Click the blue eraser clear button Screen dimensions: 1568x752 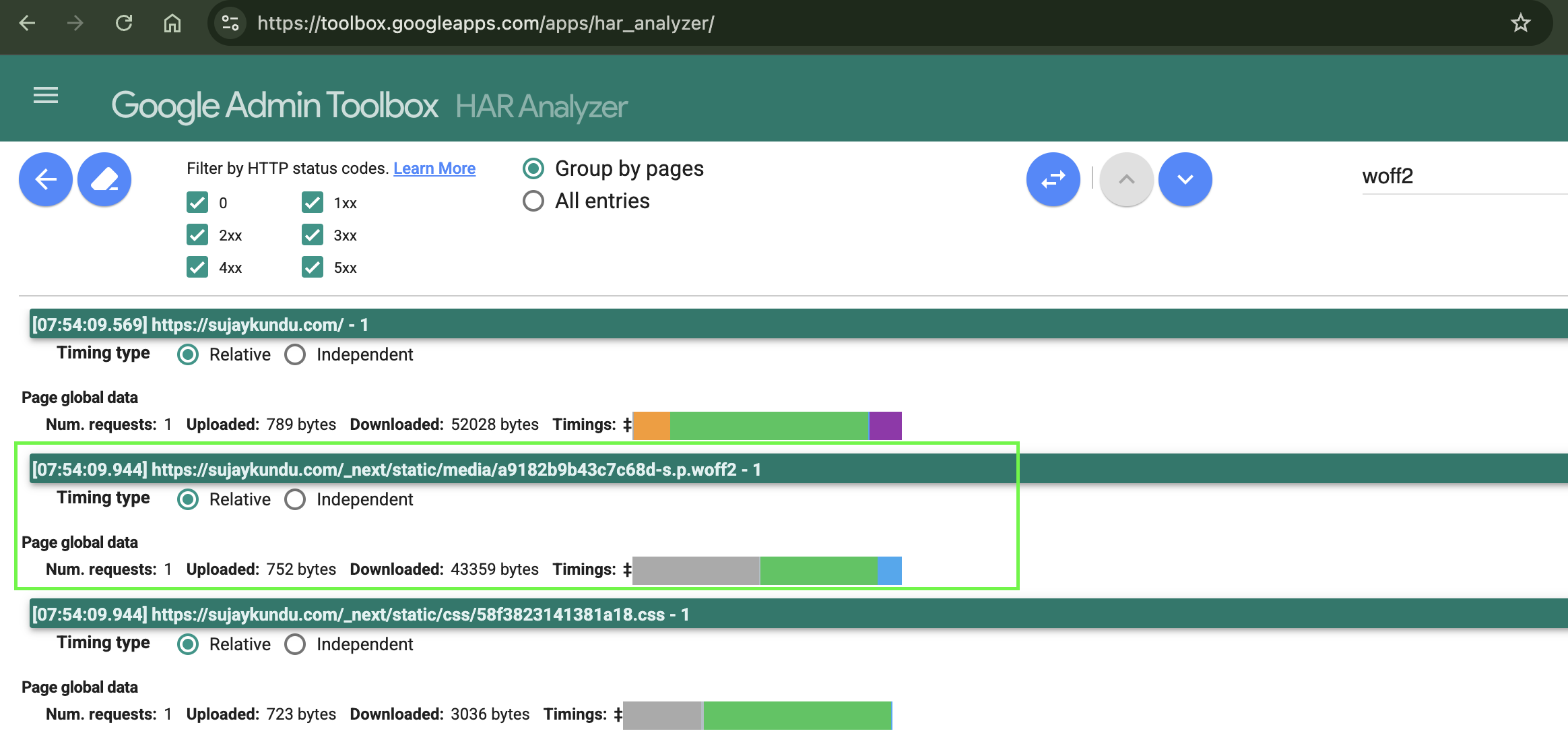point(104,179)
